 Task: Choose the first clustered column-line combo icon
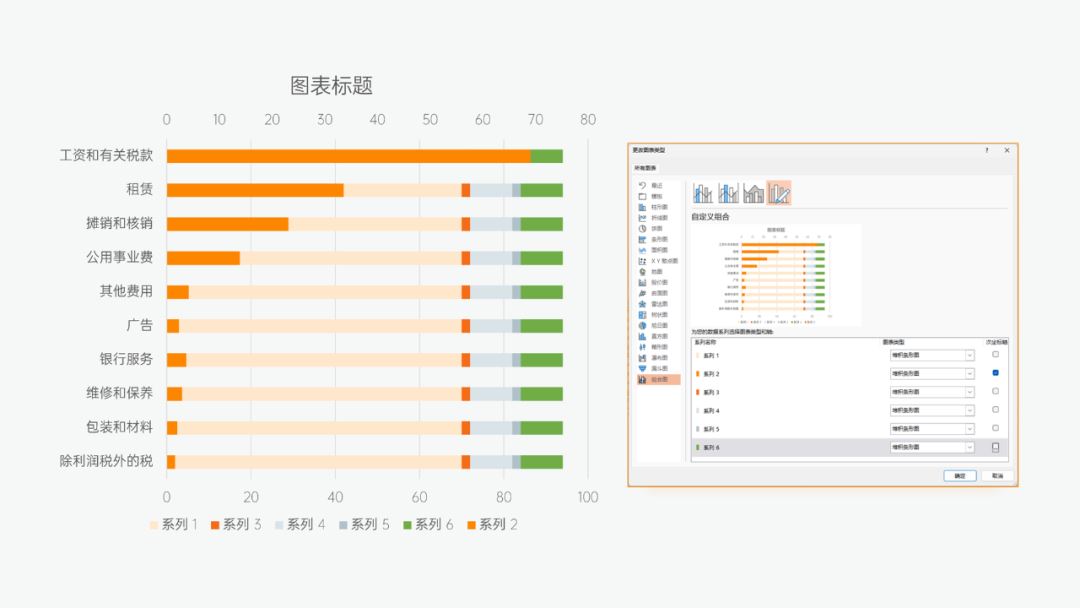pyautogui.click(x=704, y=193)
